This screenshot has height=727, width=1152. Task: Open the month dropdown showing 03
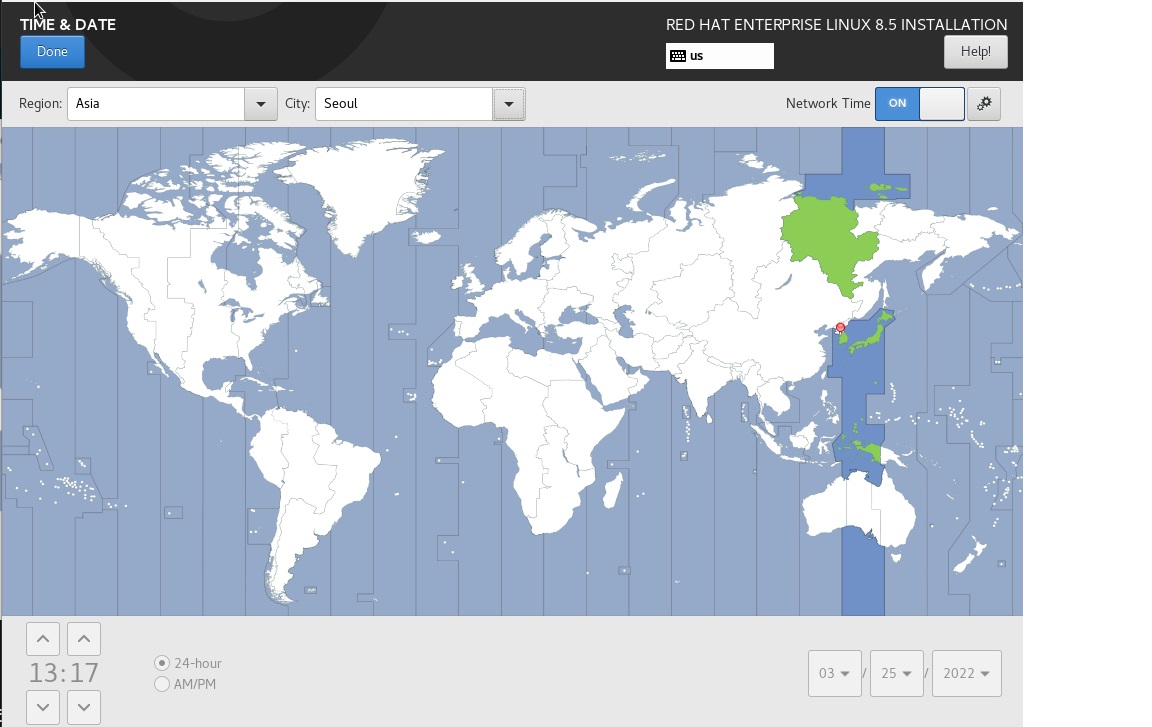(834, 673)
